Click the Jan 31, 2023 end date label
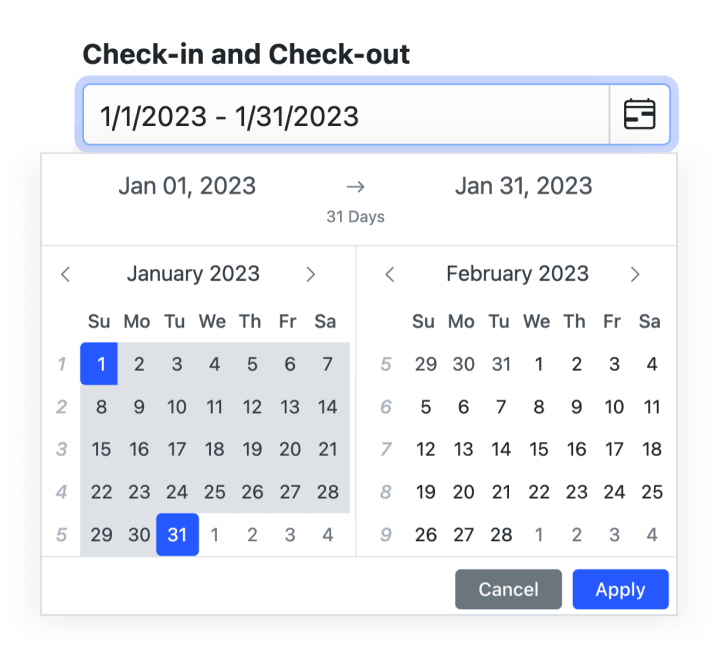Screen dimensions: 720x656 523,186
